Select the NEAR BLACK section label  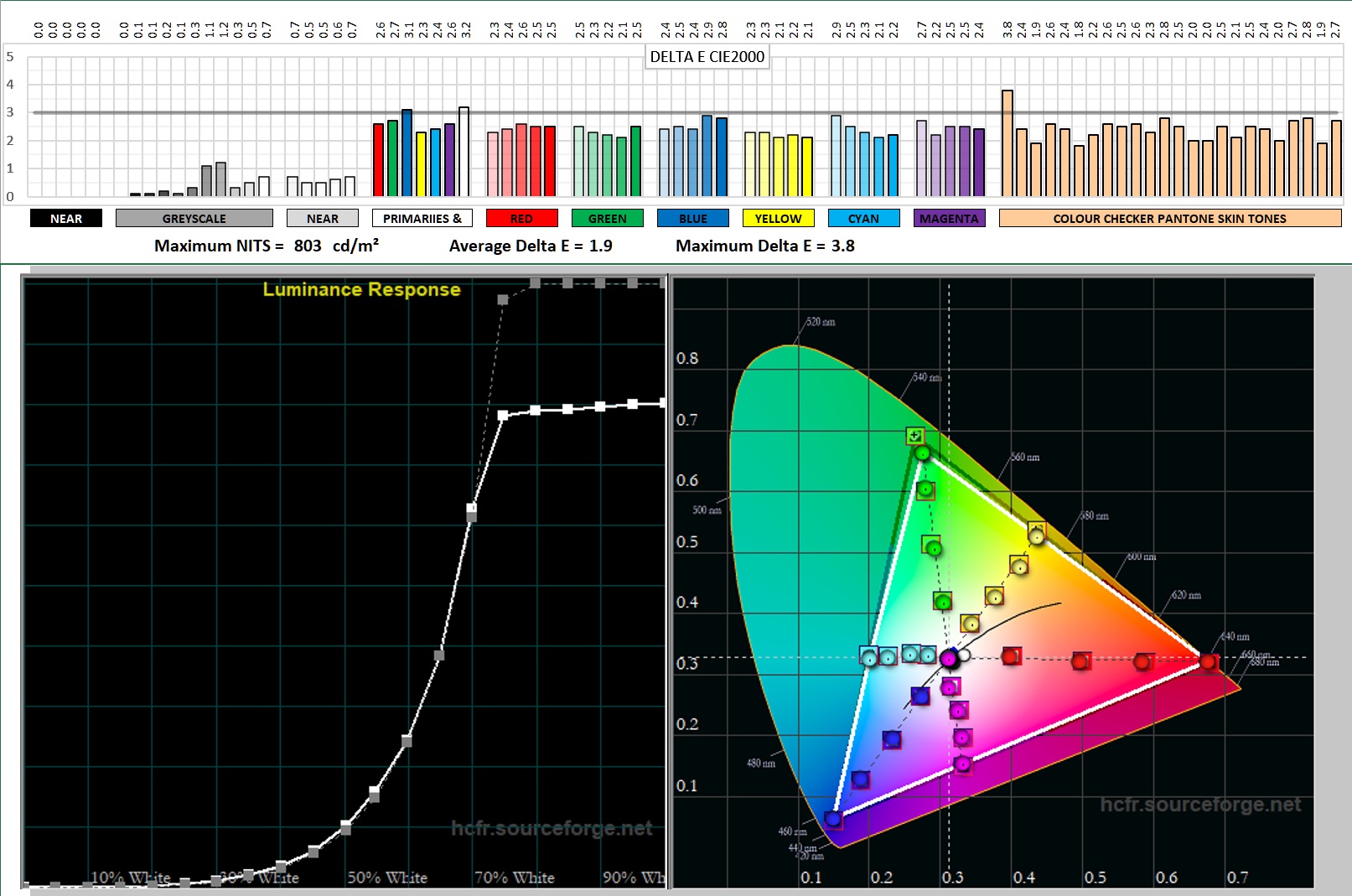point(65,218)
